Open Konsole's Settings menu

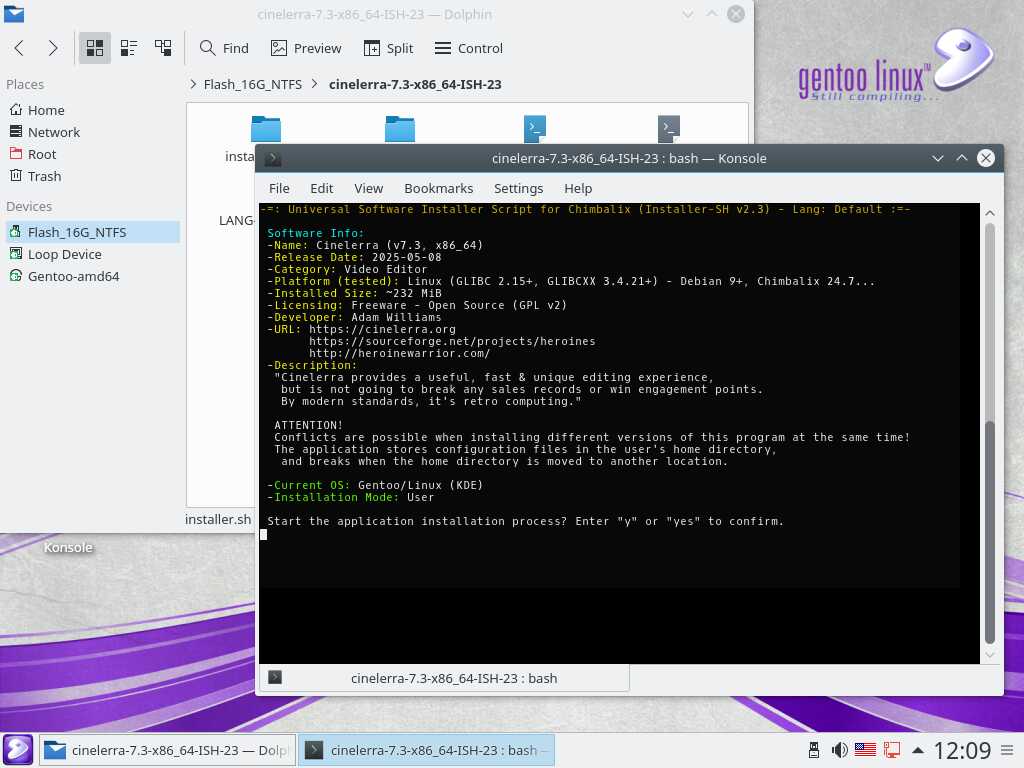[x=518, y=188]
